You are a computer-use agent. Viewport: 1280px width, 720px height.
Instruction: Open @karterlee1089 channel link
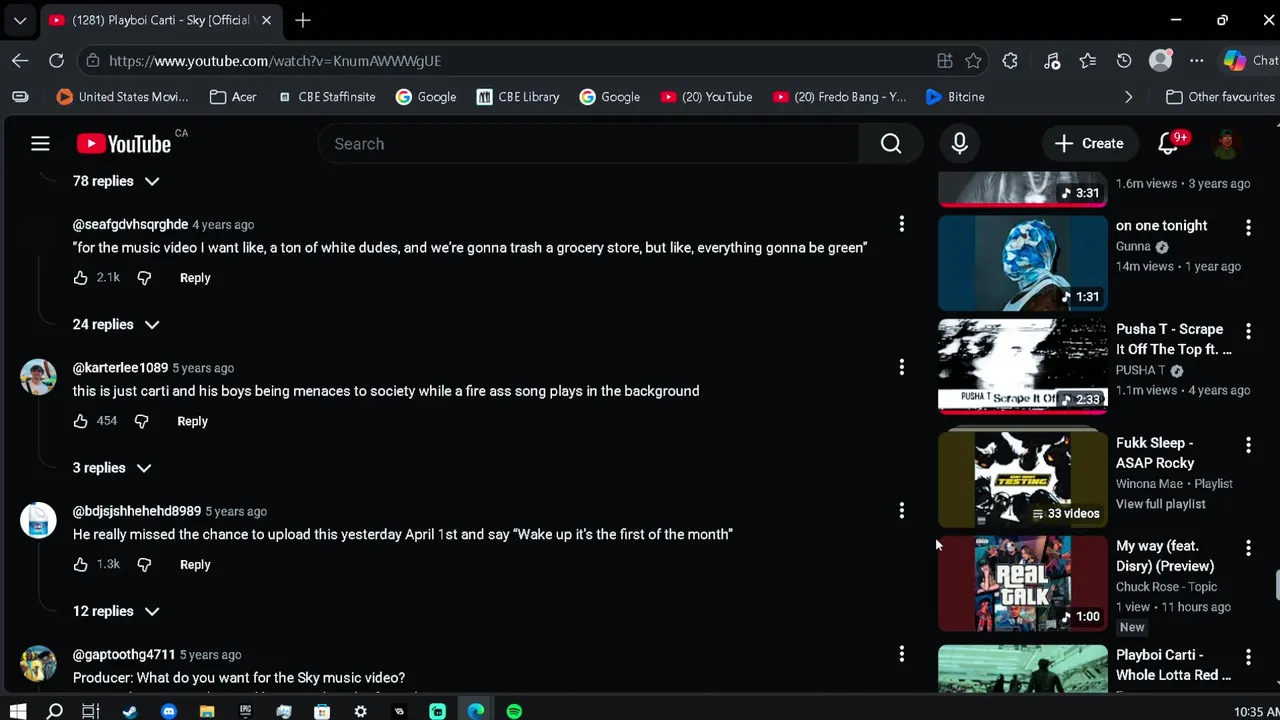click(x=120, y=368)
